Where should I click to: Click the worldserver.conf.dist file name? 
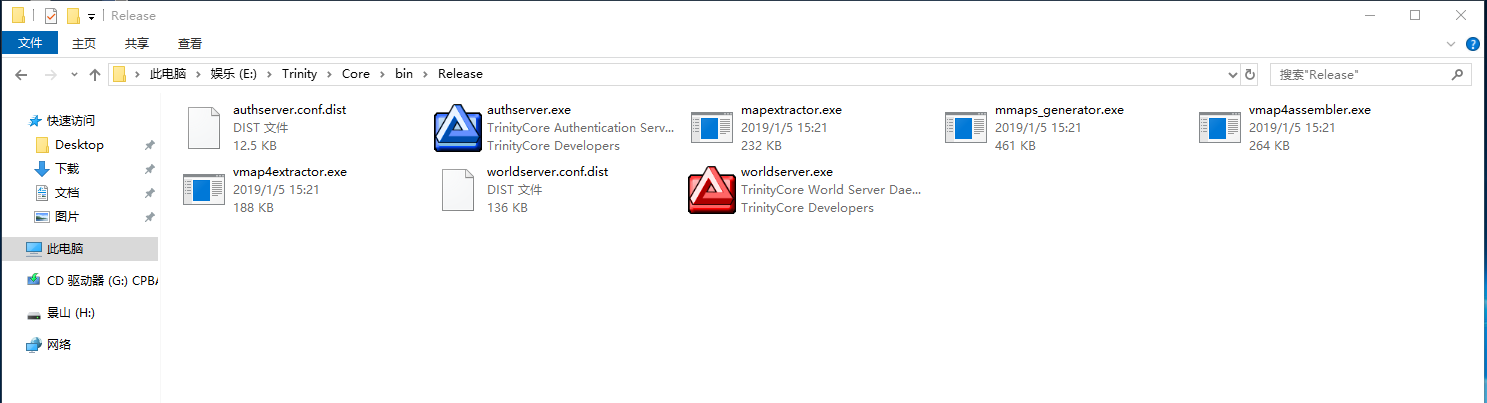547,172
